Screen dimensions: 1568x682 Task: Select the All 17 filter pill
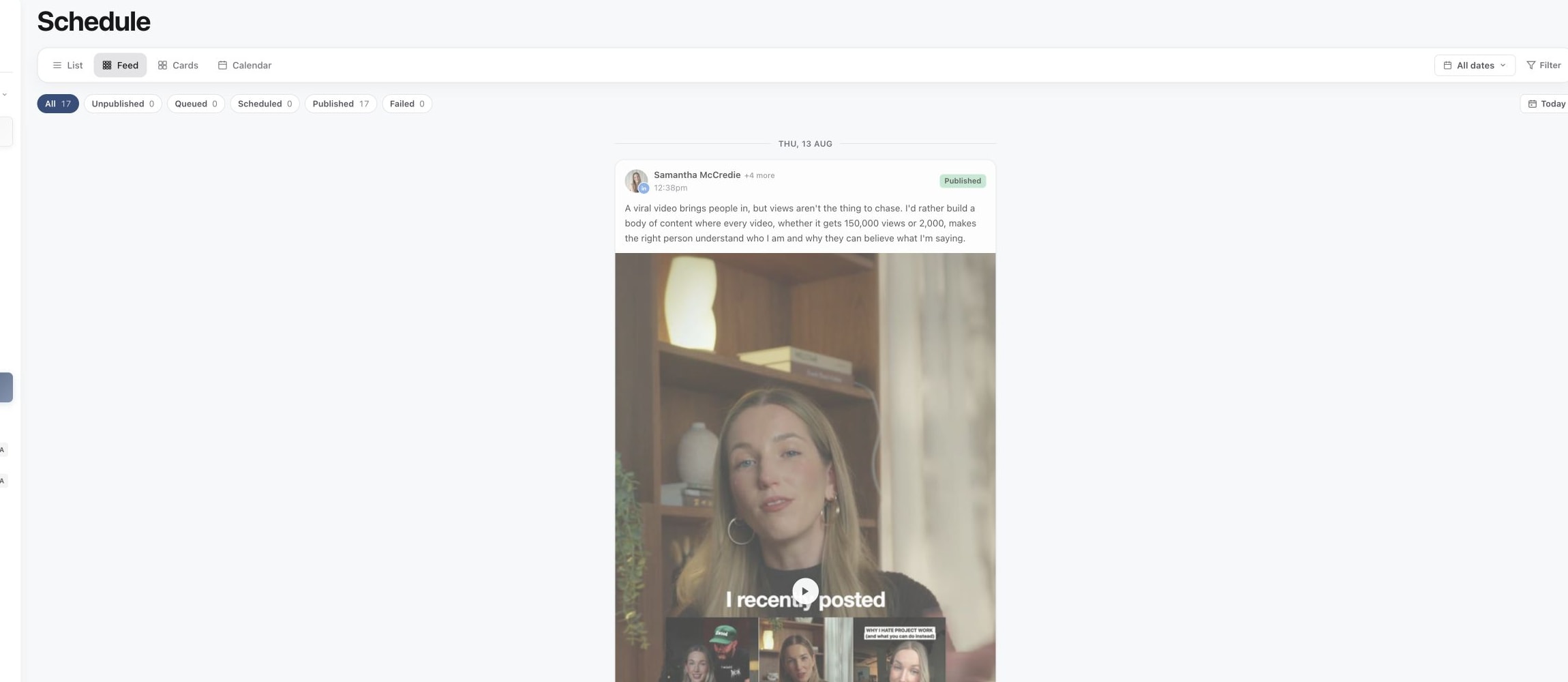[x=58, y=104]
